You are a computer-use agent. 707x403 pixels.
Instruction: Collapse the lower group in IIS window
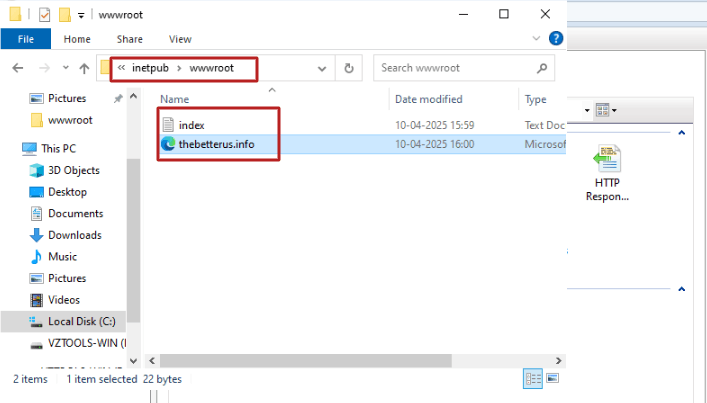682,289
